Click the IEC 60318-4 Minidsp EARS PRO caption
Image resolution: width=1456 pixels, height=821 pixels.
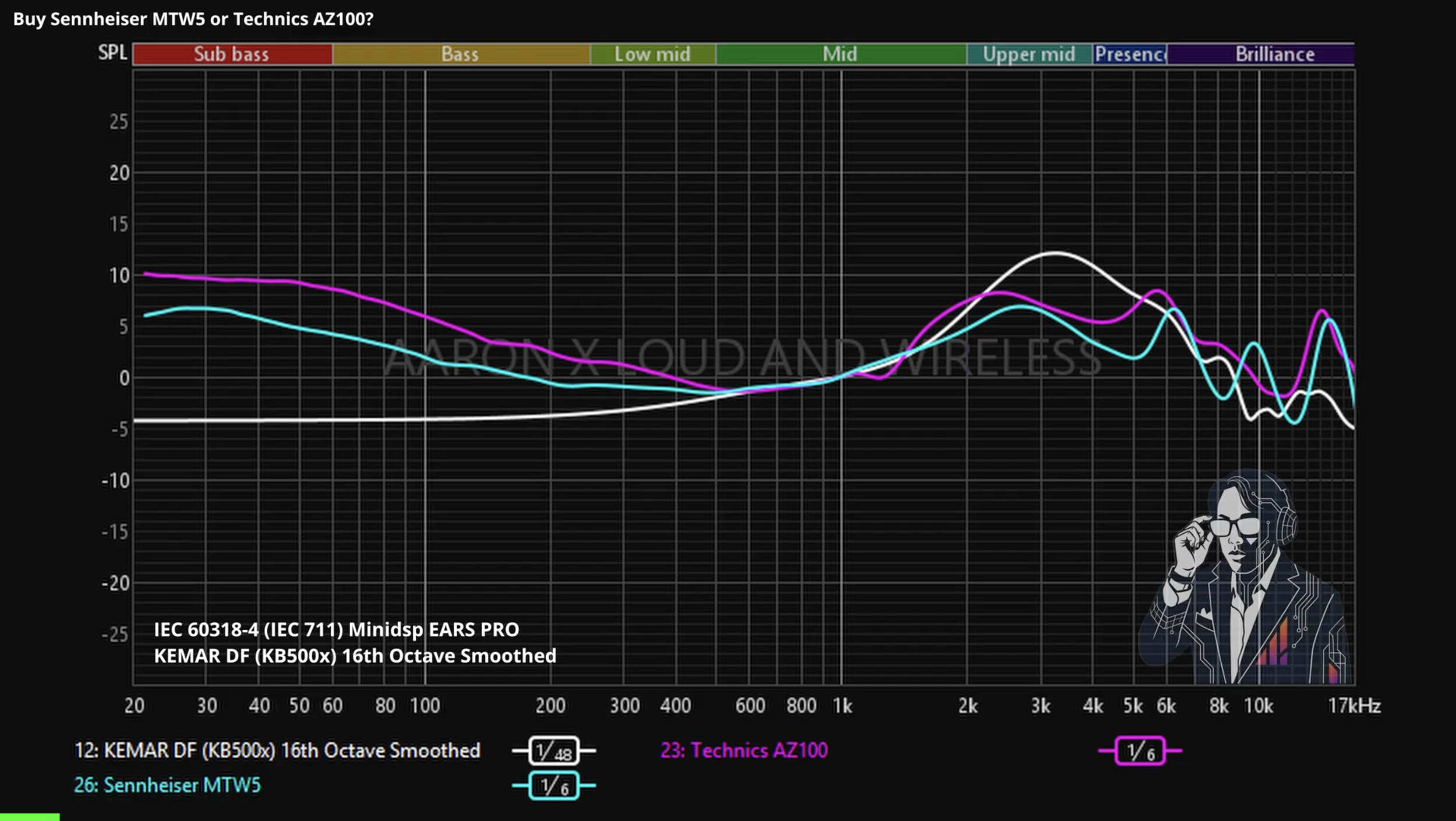click(x=337, y=630)
